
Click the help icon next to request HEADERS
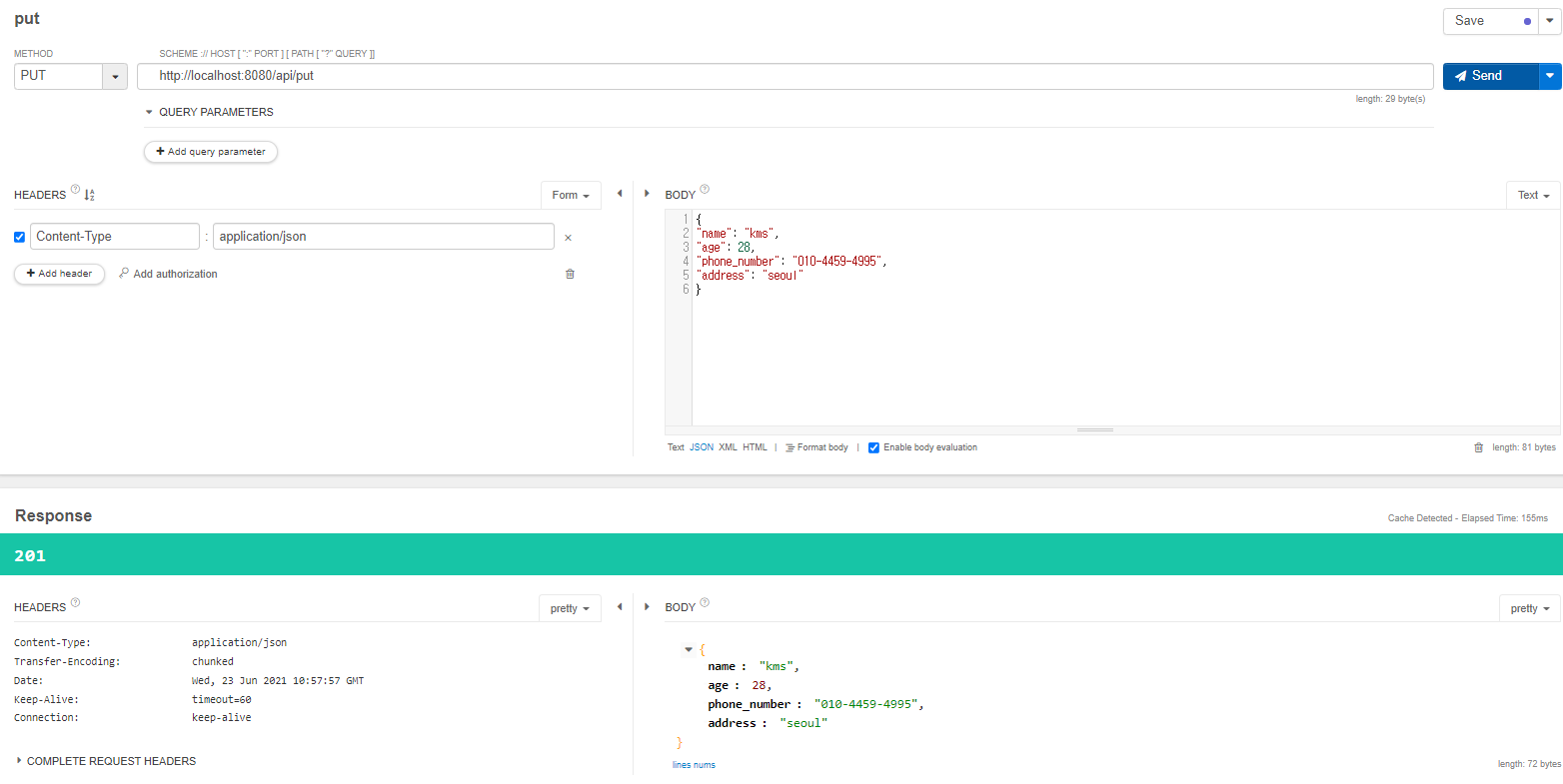tap(75, 190)
